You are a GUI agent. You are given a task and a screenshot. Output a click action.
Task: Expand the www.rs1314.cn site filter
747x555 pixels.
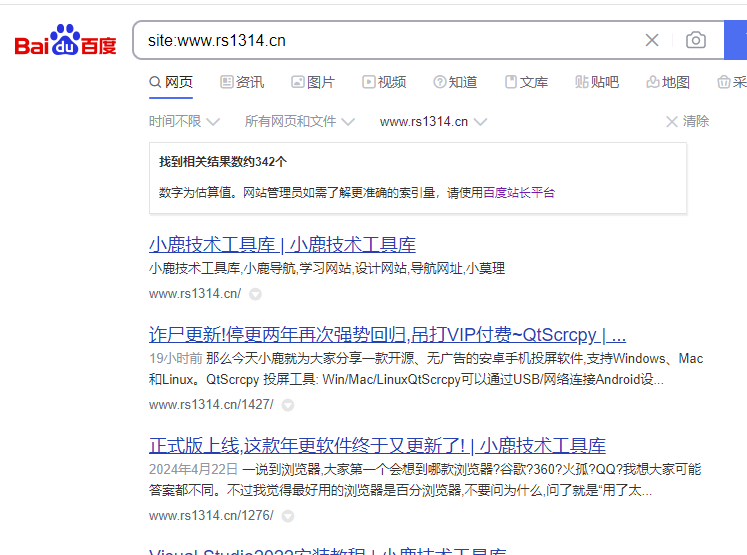pos(433,122)
